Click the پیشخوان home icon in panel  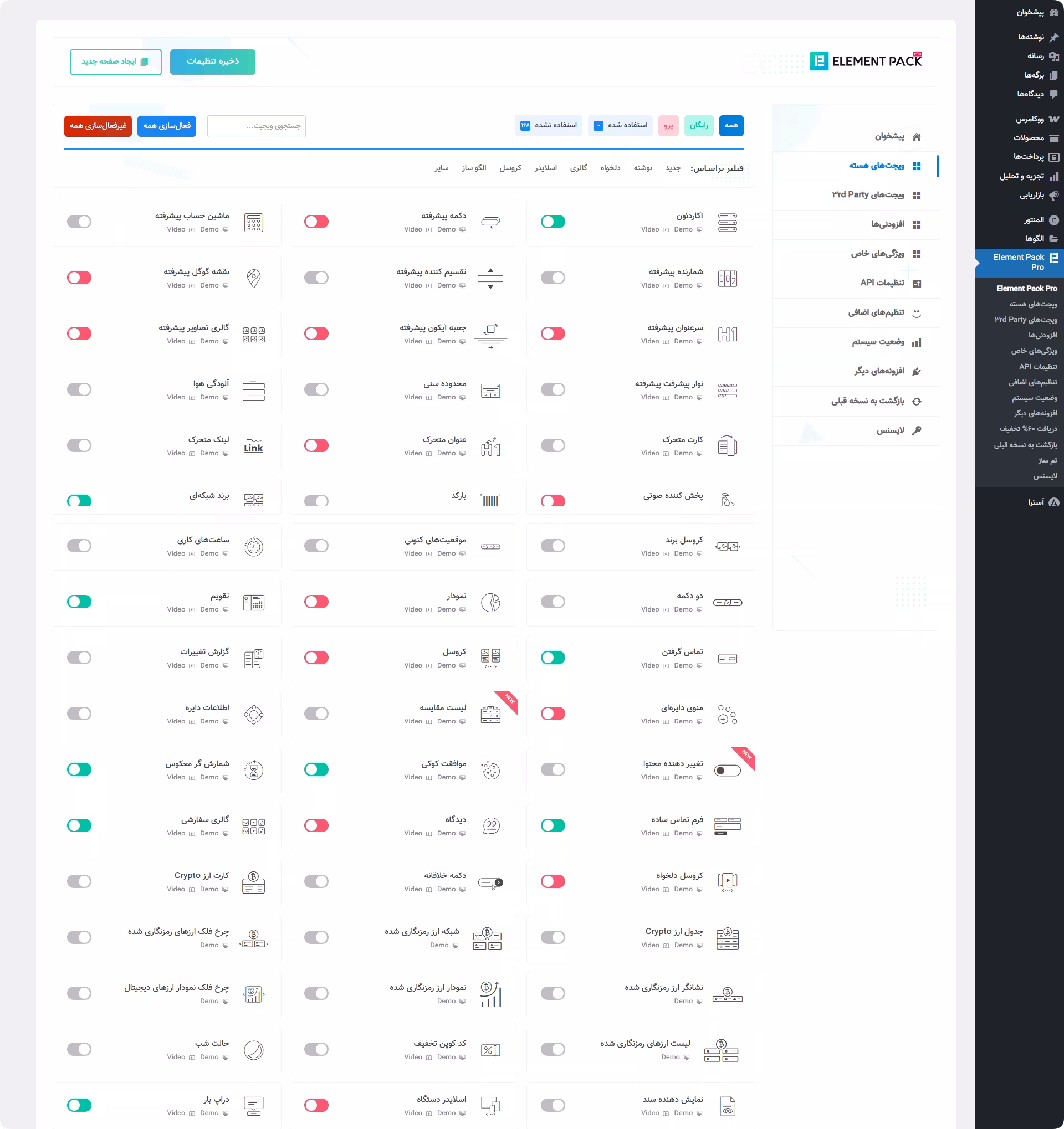916,137
